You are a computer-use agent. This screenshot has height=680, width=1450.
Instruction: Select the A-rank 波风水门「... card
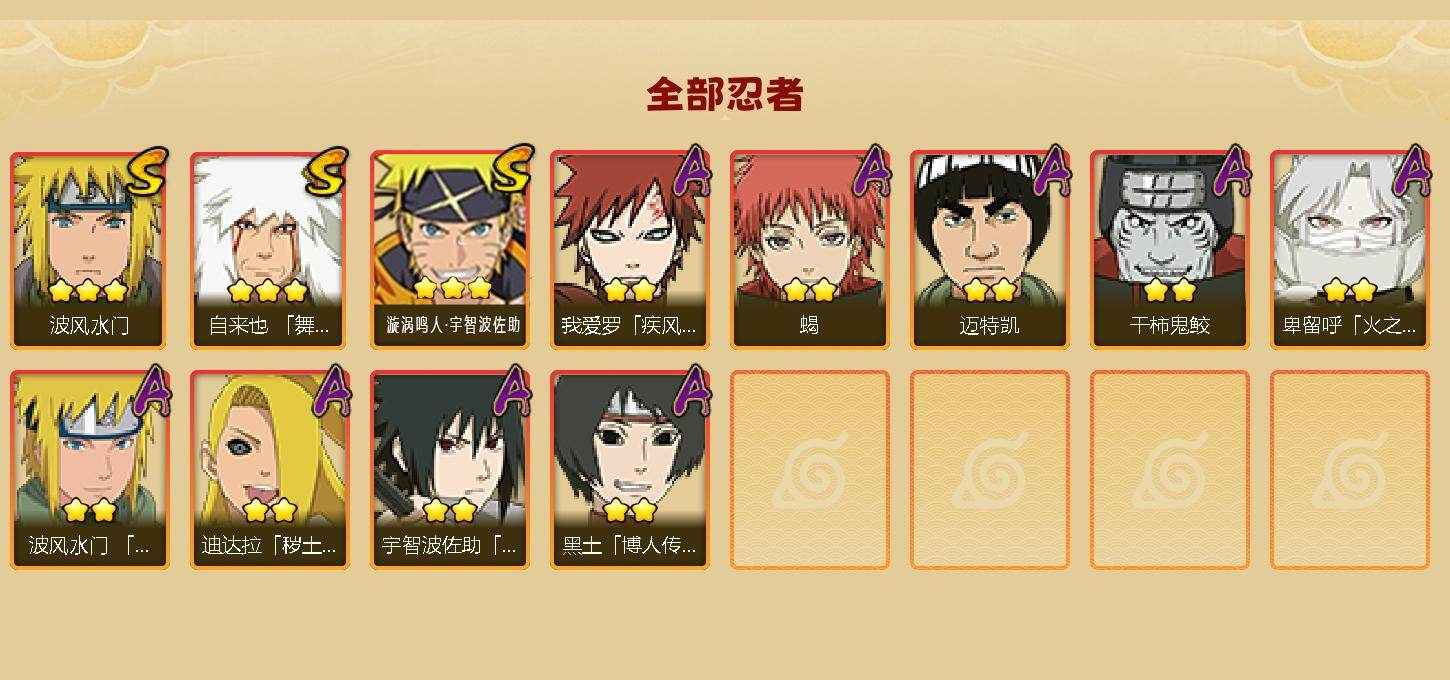tap(89, 470)
